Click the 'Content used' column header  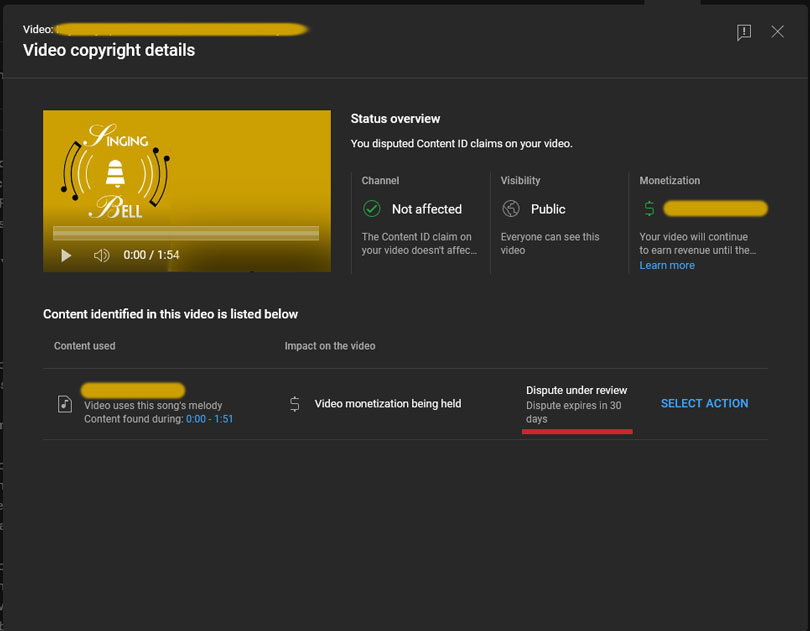85,346
